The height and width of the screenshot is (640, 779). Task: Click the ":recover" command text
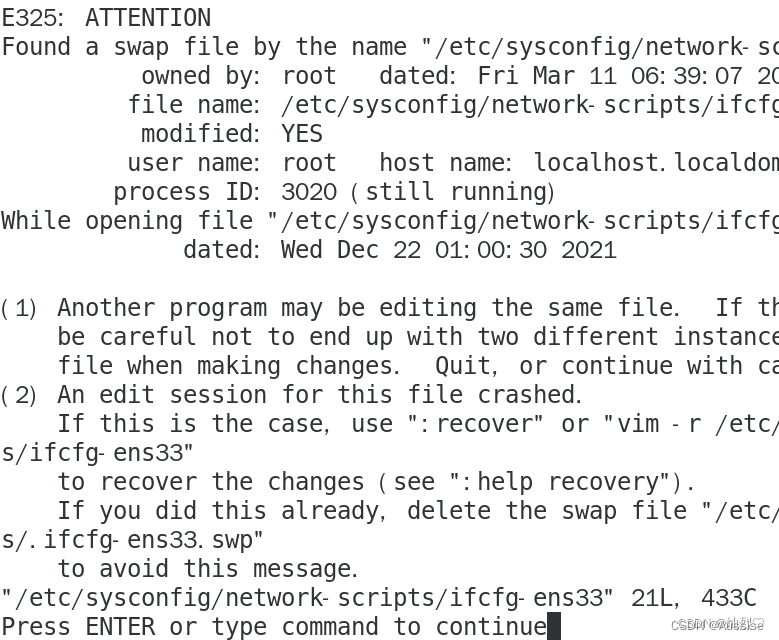(476, 424)
